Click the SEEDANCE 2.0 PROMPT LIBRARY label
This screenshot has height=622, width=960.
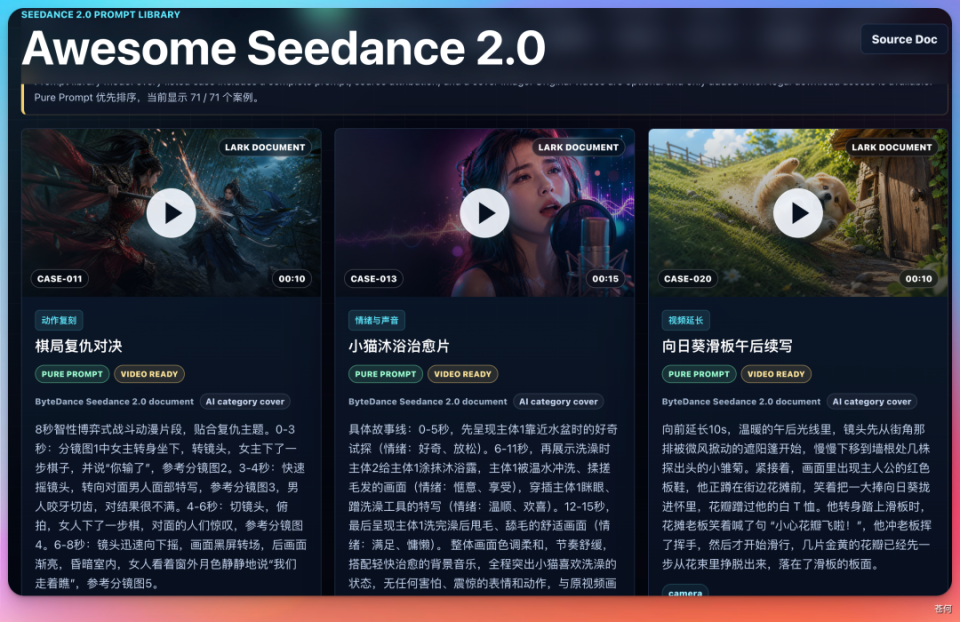(101, 14)
